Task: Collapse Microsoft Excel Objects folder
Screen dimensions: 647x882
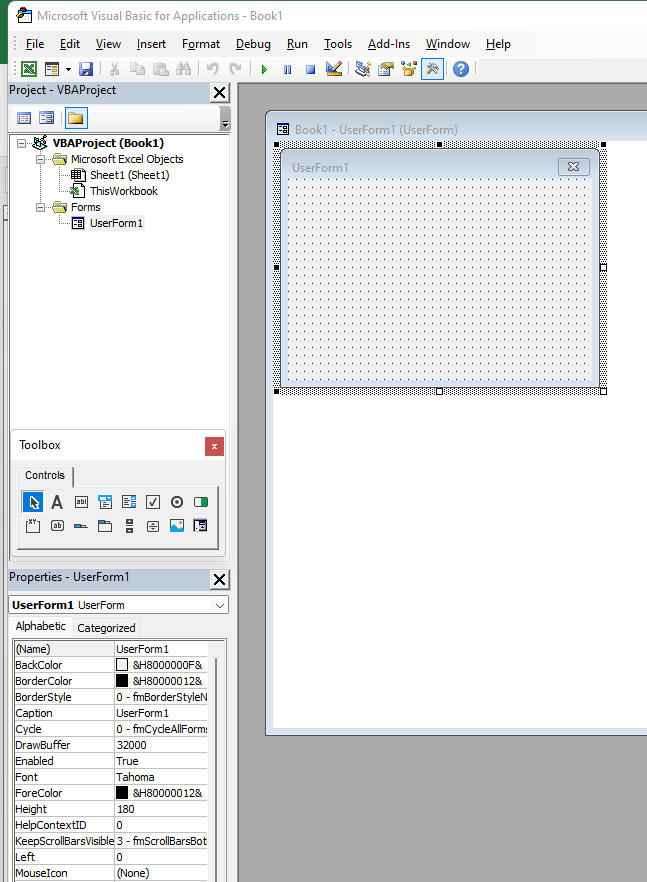Action: click(40, 159)
